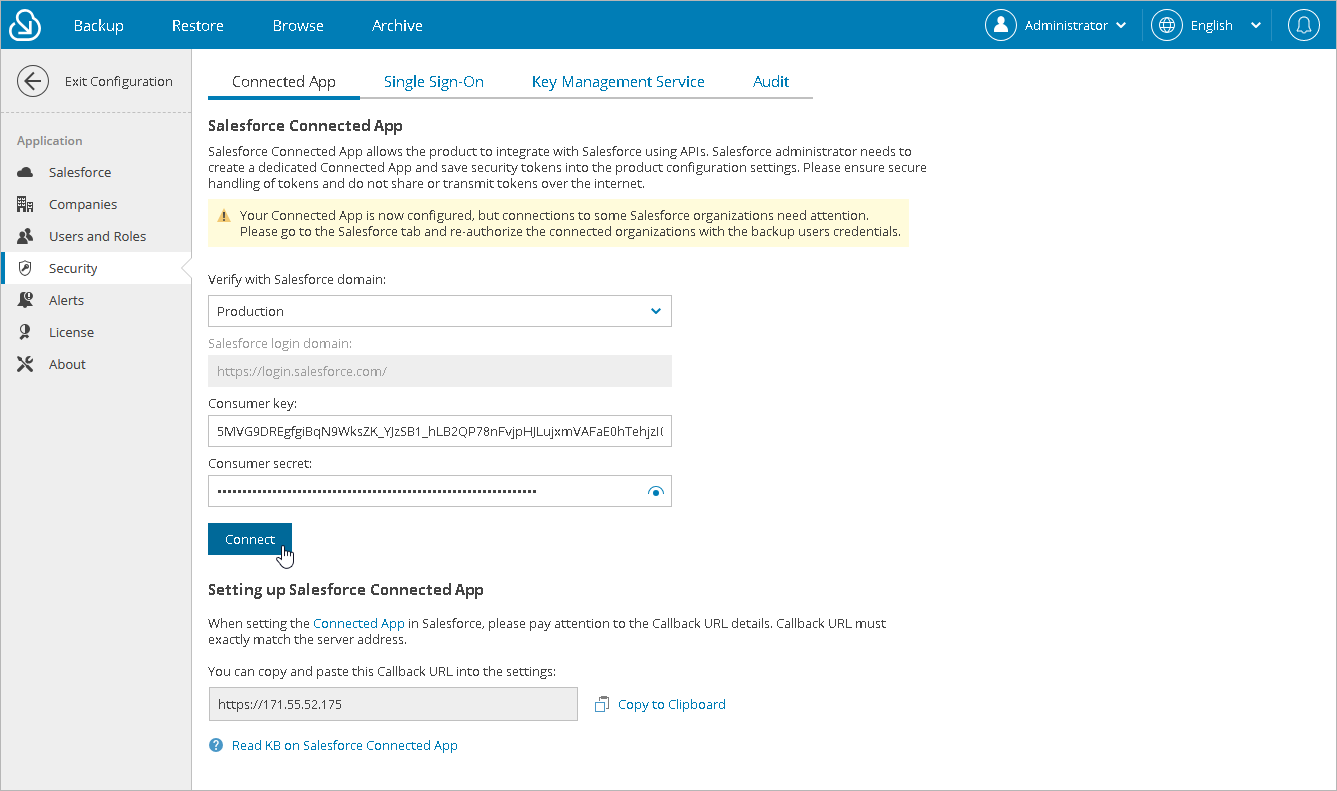Click the Companies building icon in sidebar
Viewport: 1337px width, 791px height.
point(26,204)
